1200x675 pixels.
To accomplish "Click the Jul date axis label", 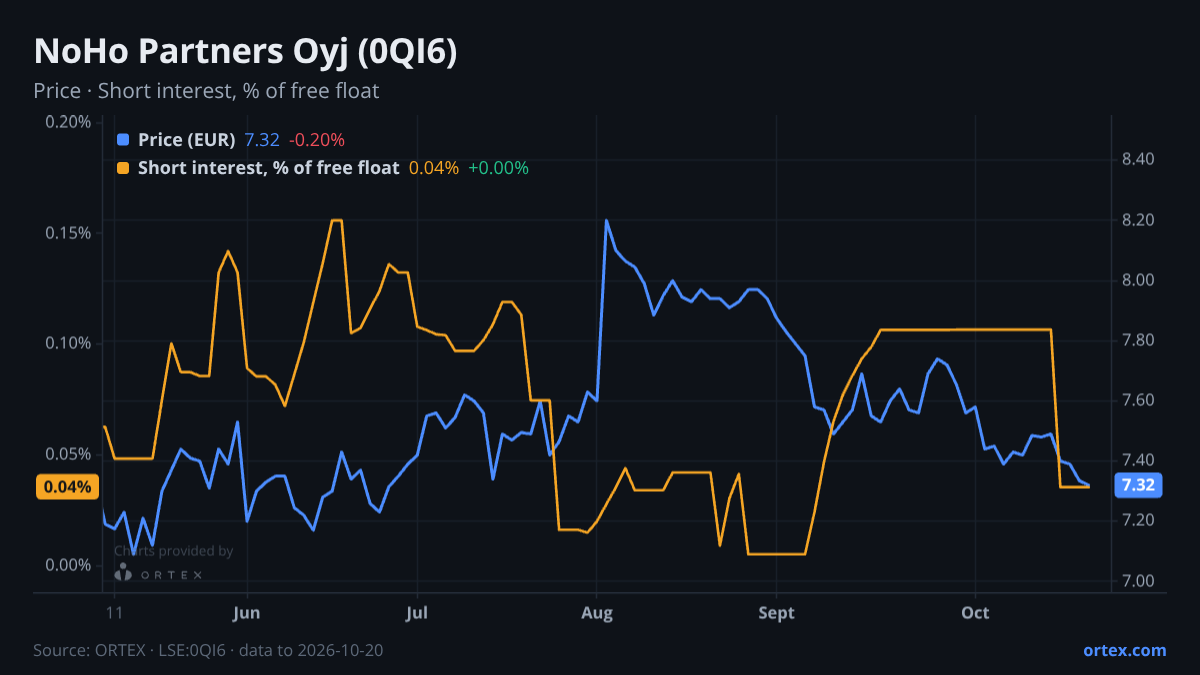I will (418, 612).
